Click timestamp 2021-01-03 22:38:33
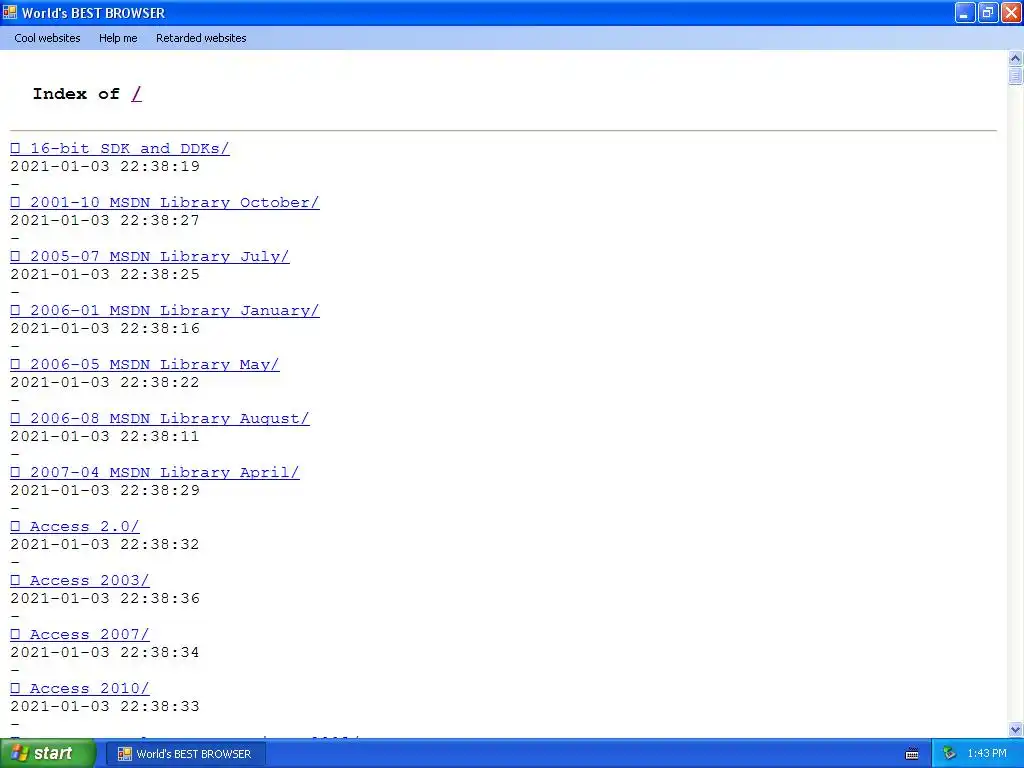Viewport: 1024px width, 768px height. click(105, 707)
